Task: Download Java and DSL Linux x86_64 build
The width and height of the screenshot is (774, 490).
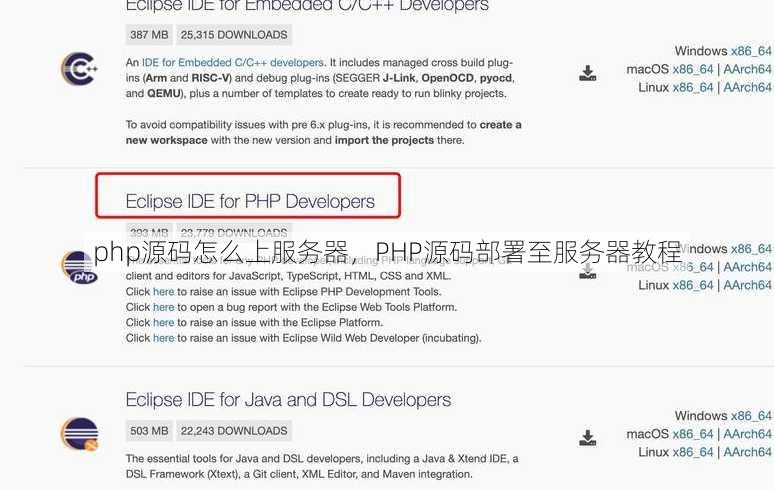Action: tap(693, 452)
